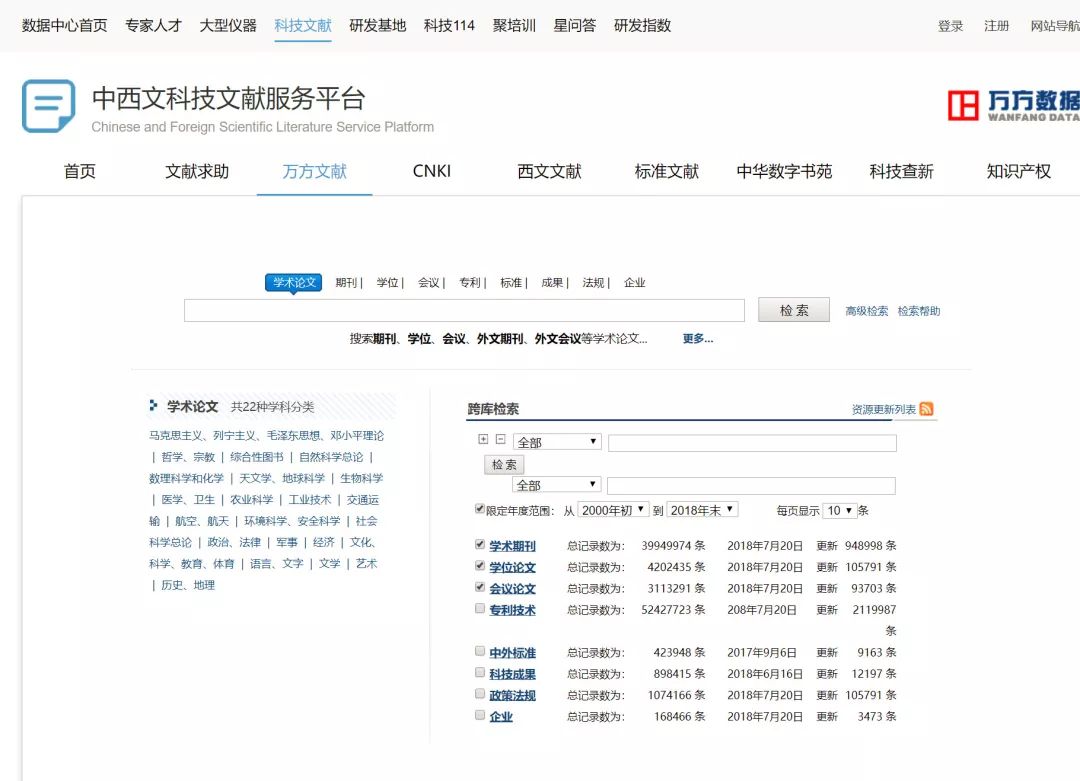Open the 高级检索 advanced search link
Image resolution: width=1080 pixels, height=781 pixels.
pos(866,311)
